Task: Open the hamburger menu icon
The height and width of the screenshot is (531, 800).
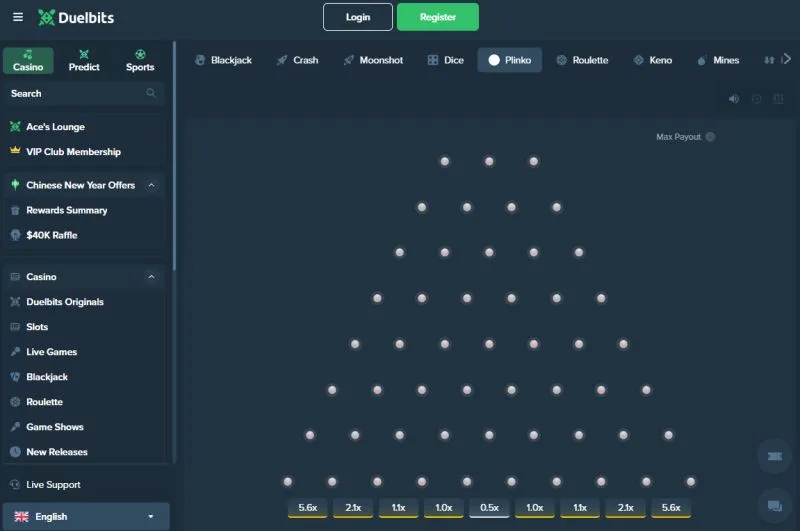Action: coord(18,17)
